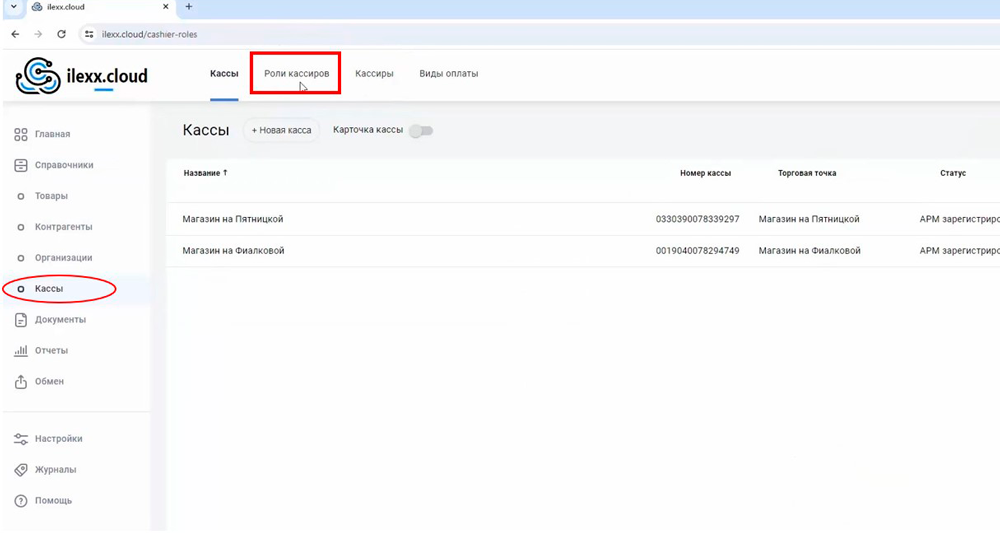Click the Настройки sliders icon

click(21, 439)
